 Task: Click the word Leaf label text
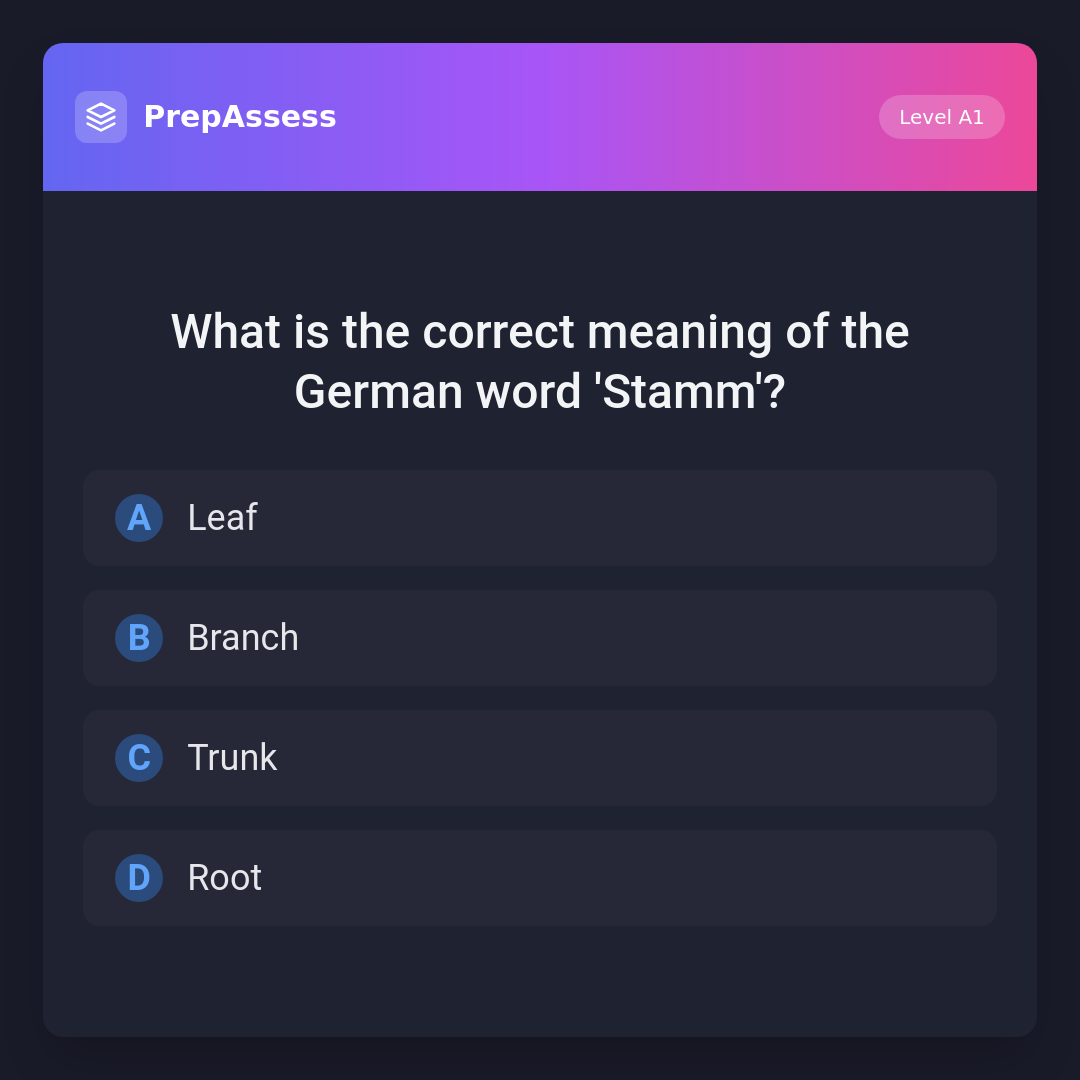[x=222, y=518]
